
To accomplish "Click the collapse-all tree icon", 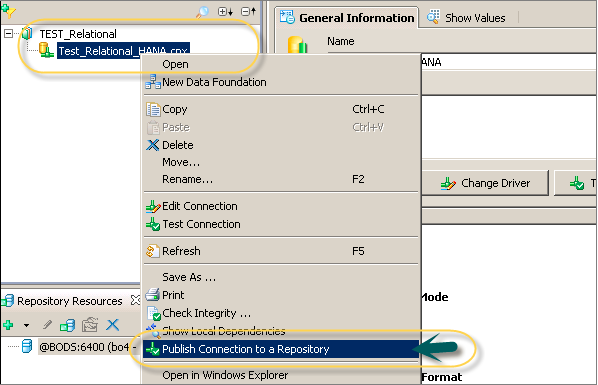I will tap(248, 12).
